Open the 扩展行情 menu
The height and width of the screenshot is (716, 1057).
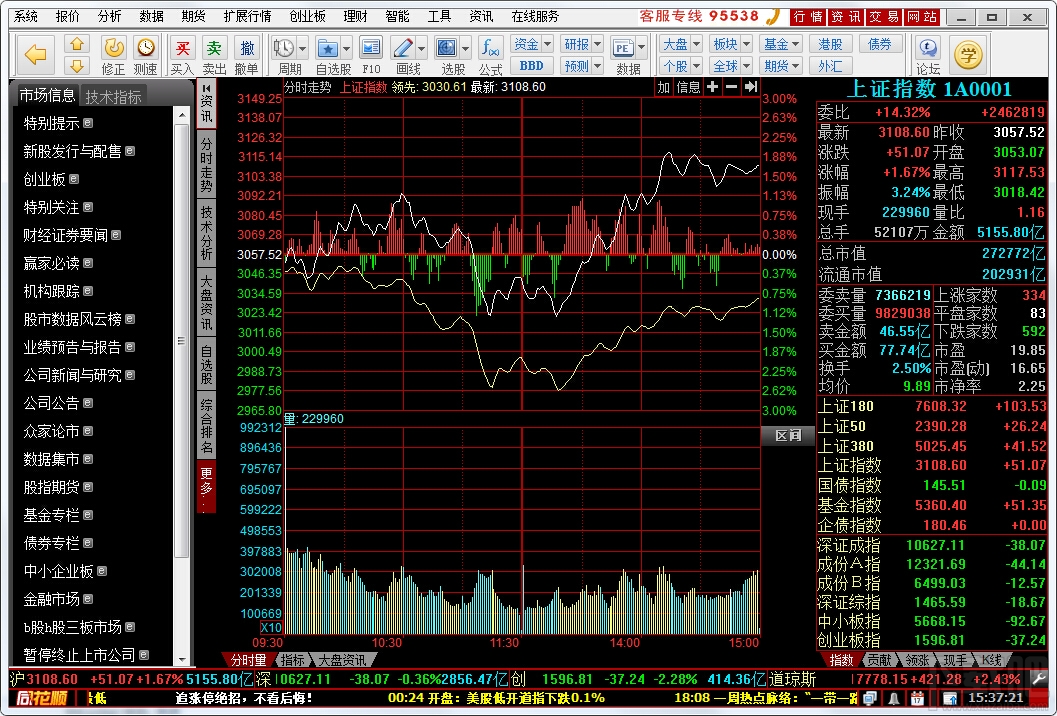point(247,16)
